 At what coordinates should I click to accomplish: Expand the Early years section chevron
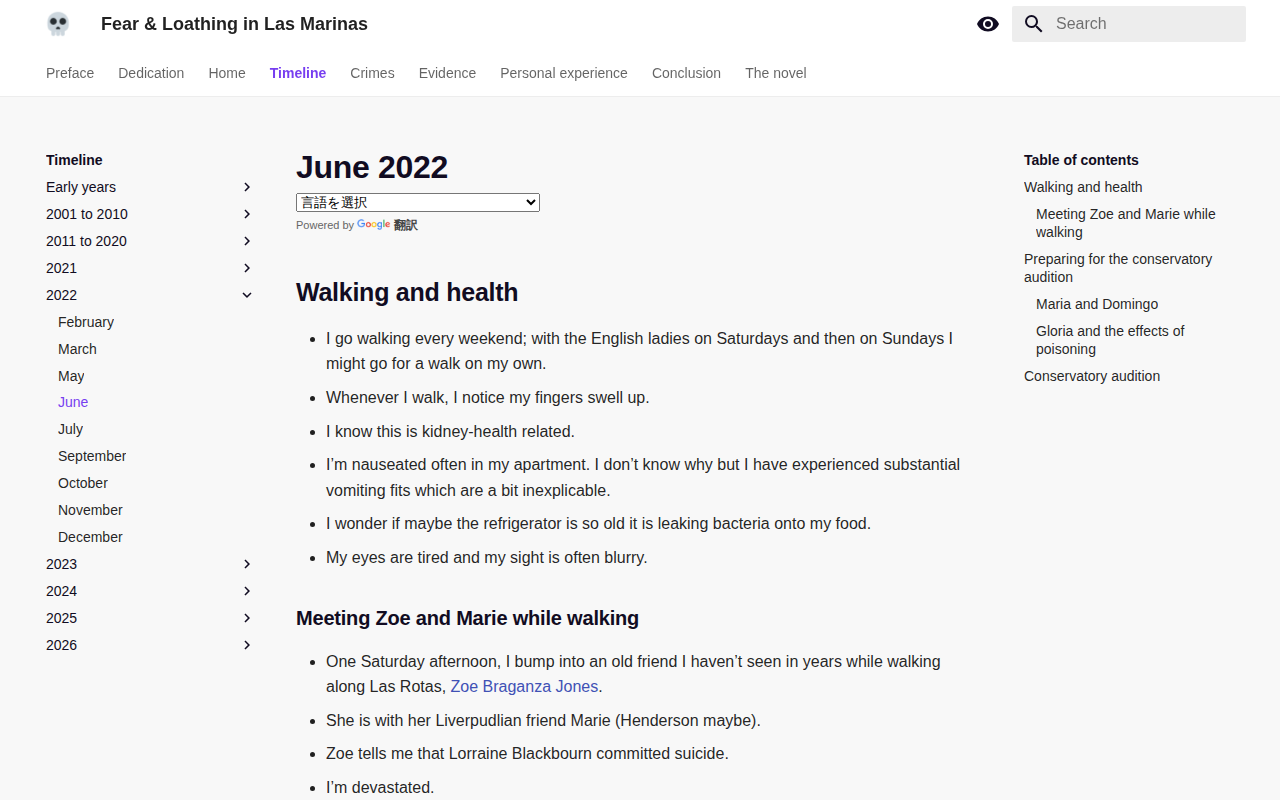tap(247, 187)
